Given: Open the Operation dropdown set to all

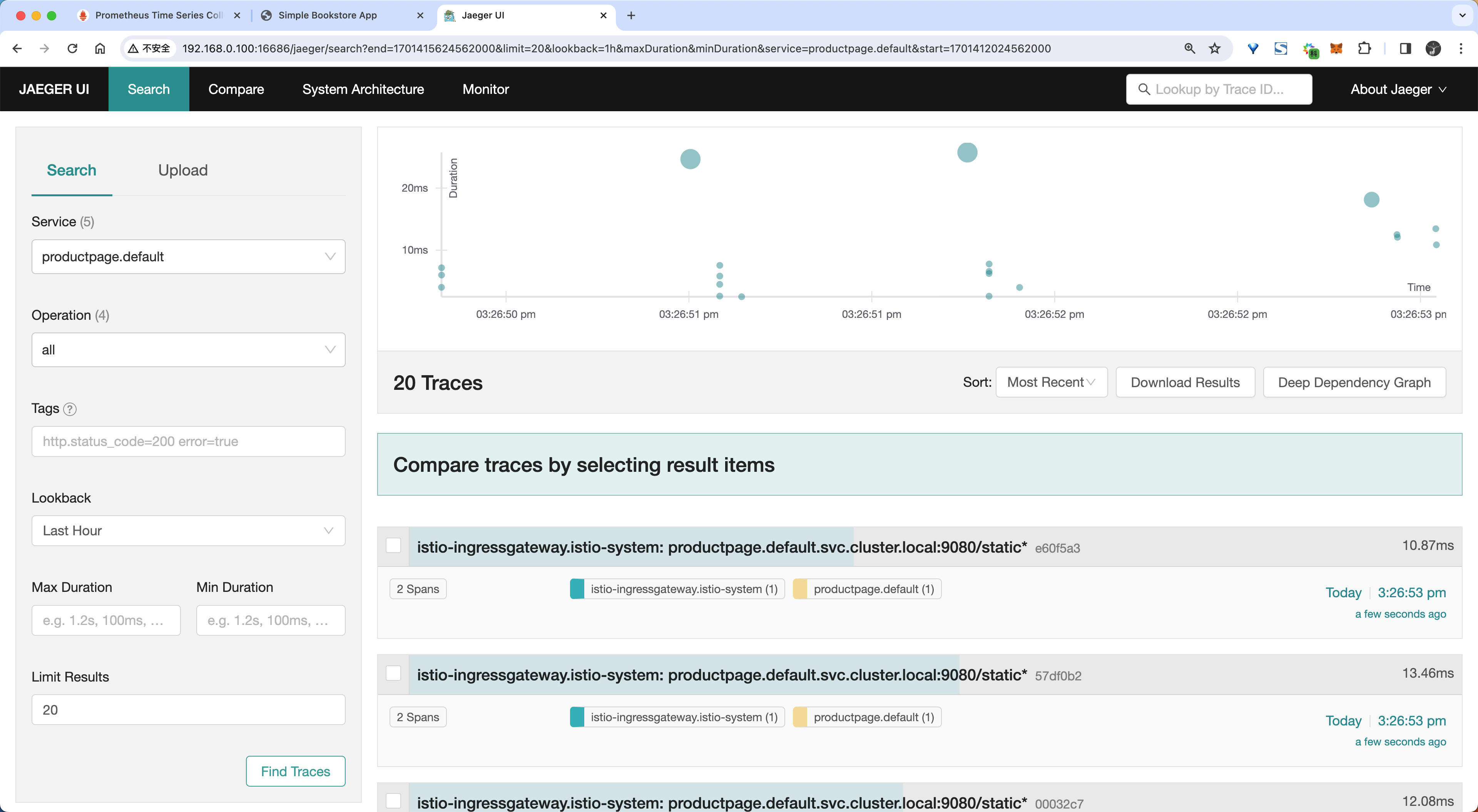Looking at the screenshot, I should click(x=188, y=350).
